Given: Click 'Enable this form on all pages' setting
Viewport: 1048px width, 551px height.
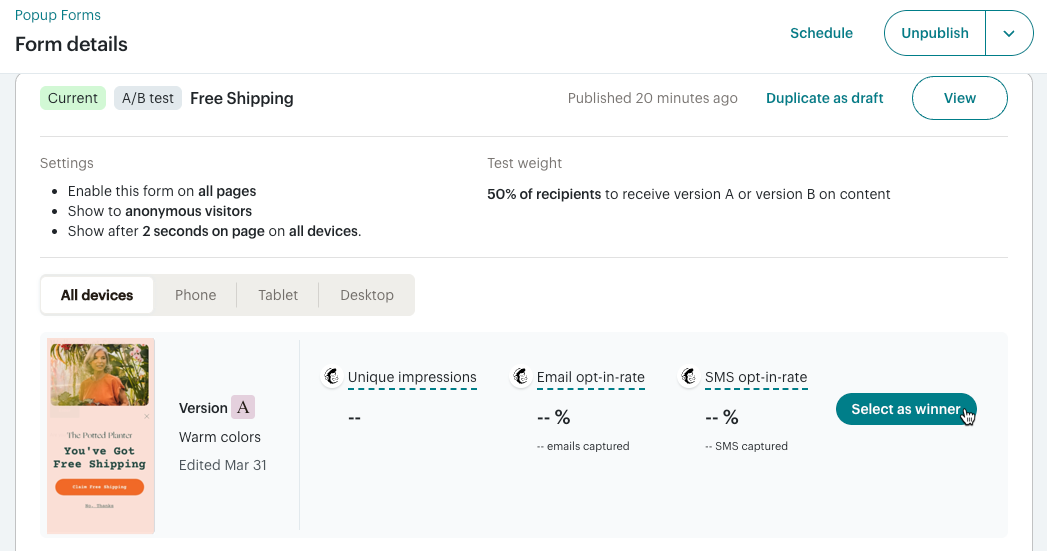Looking at the screenshot, I should [162, 191].
